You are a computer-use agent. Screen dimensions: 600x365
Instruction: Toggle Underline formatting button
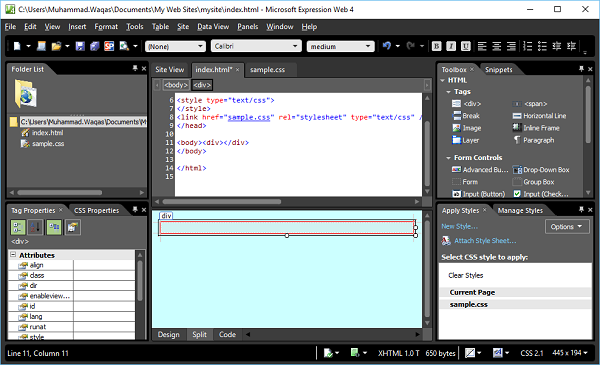(466, 46)
